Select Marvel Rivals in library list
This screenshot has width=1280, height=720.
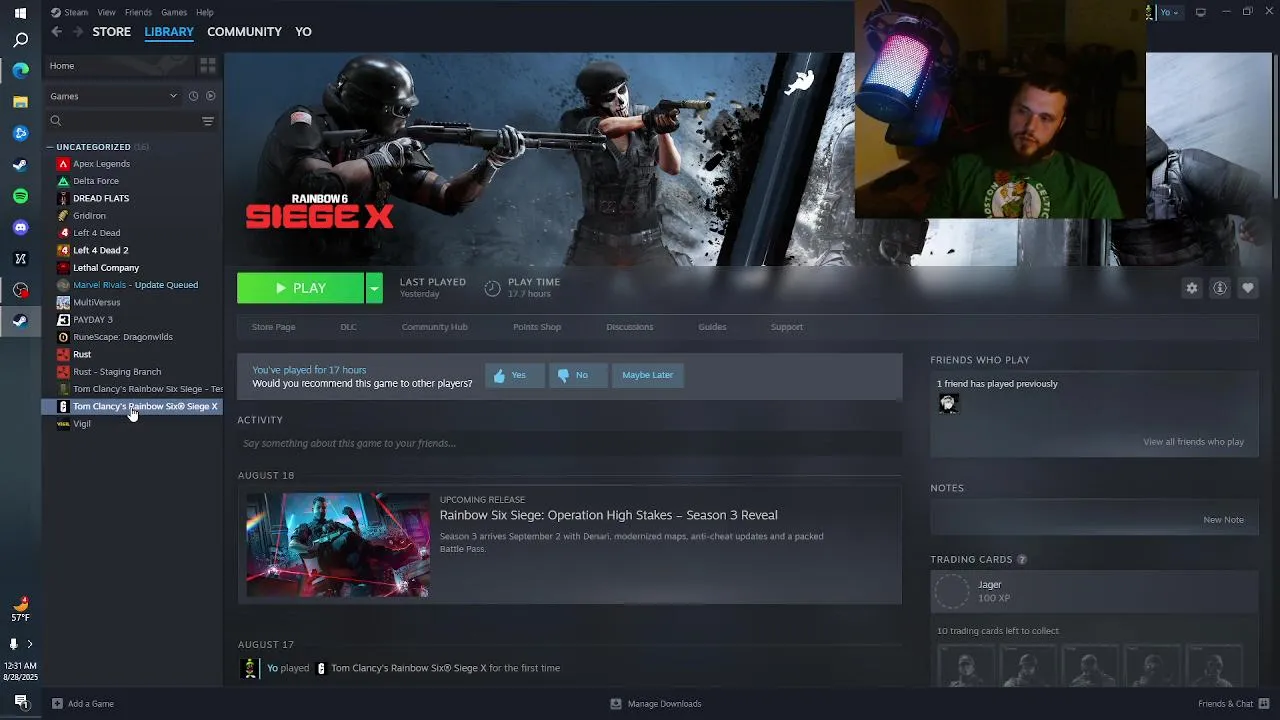tap(135, 285)
